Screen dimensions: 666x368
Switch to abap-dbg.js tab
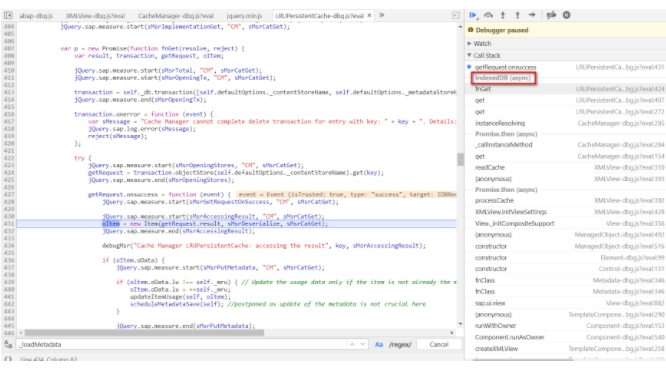36,16
